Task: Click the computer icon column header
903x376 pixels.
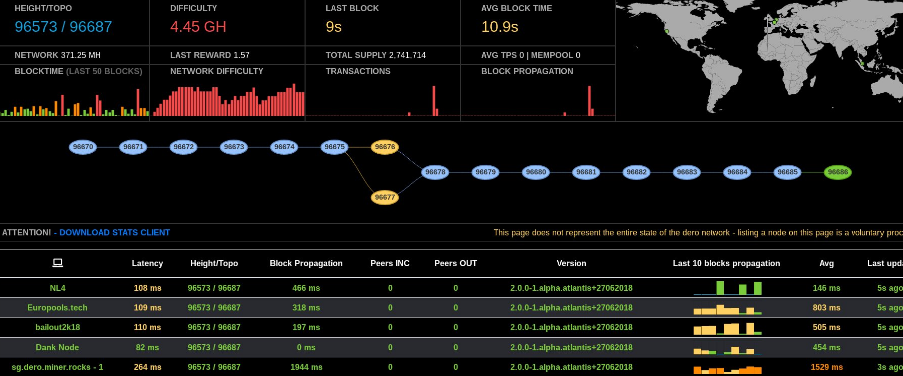Action: [57, 263]
